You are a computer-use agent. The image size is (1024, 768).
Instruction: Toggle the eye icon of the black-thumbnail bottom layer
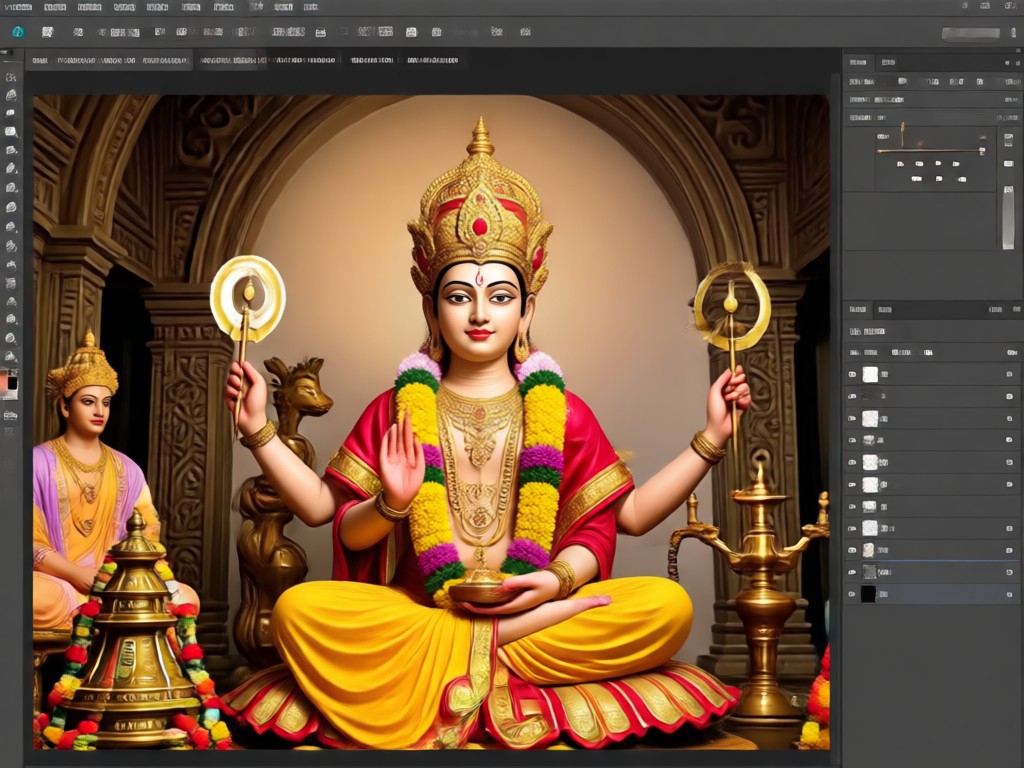(852, 594)
